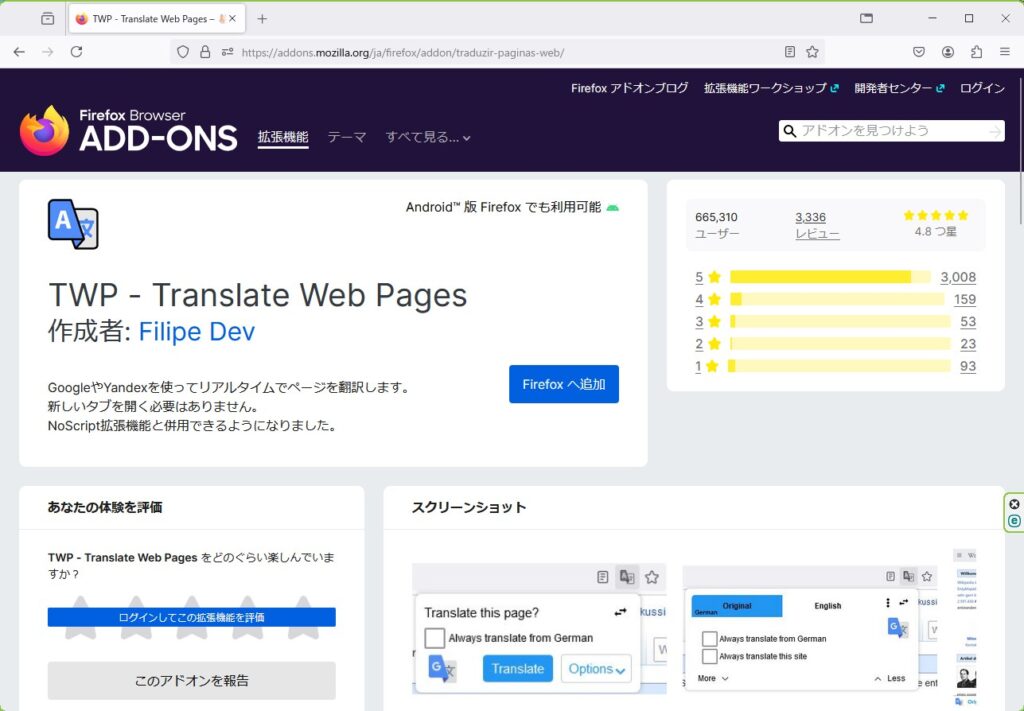Toggle reader view icon in address bar

coord(790,52)
